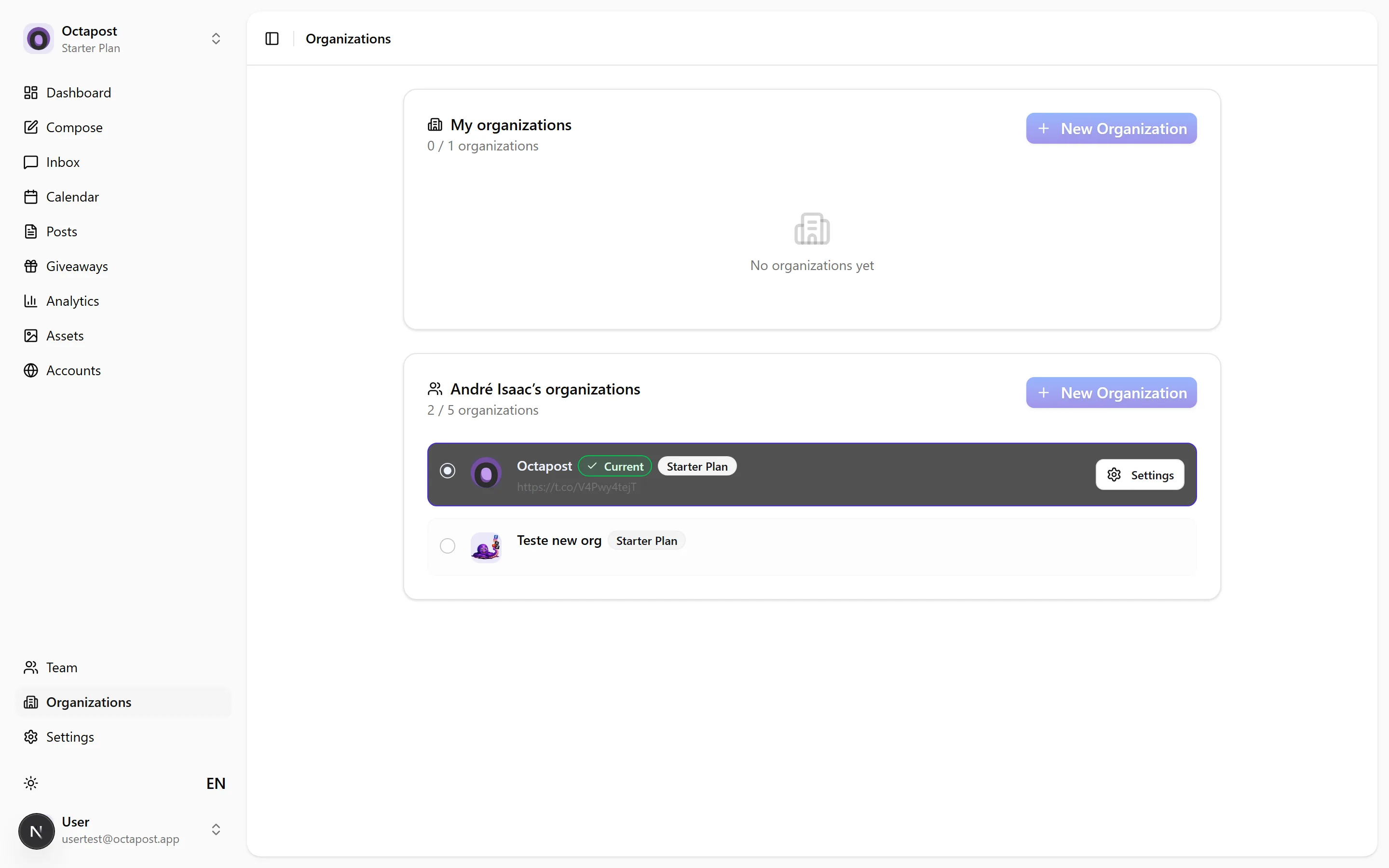Select the Teste new org radio button
1389x868 pixels.
pos(448,545)
